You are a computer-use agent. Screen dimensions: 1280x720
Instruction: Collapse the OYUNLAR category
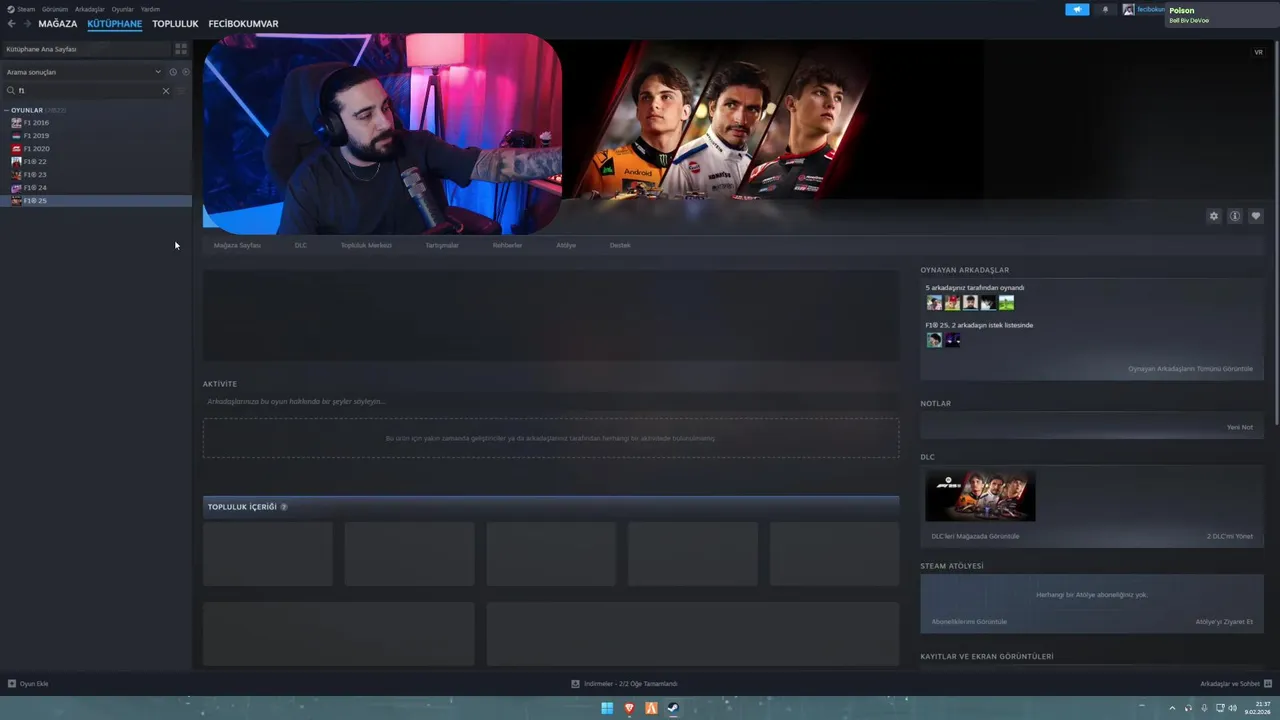click(7, 110)
